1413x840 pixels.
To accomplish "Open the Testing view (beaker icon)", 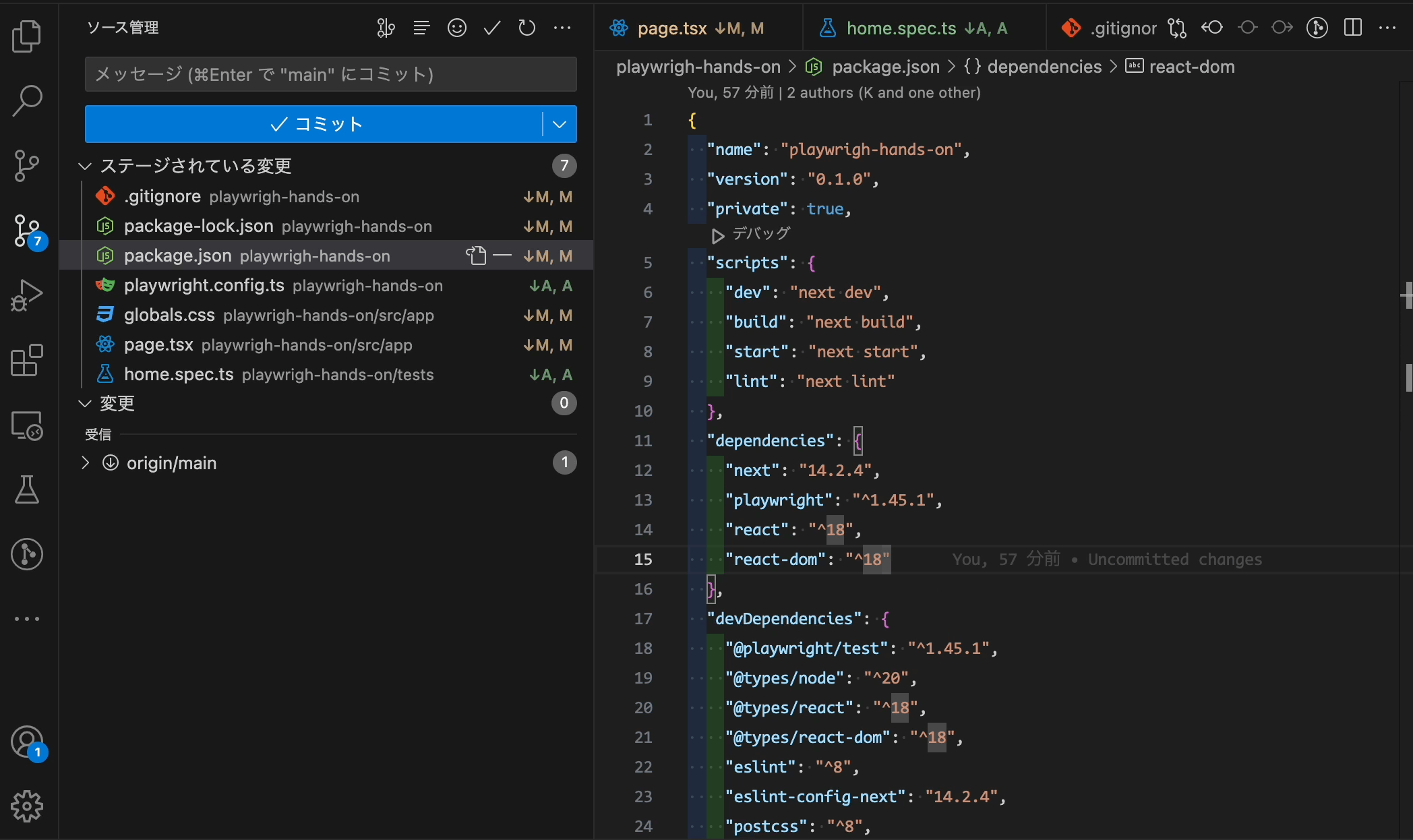I will 27,489.
